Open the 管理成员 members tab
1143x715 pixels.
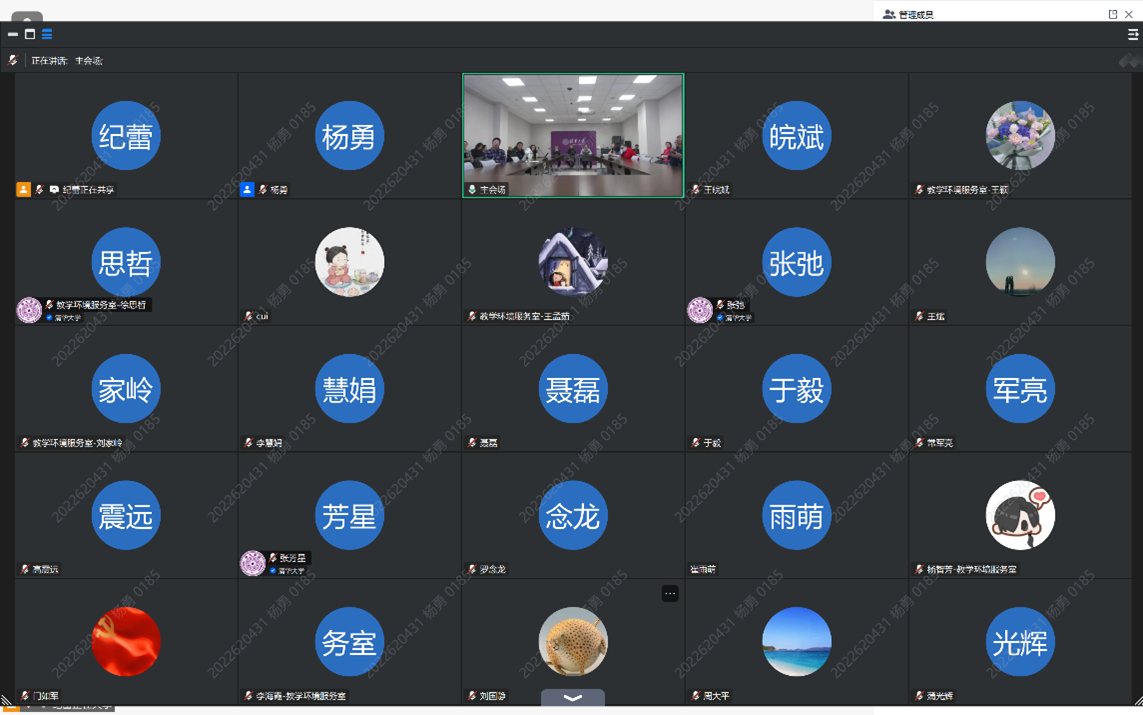pyautogui.click(x=908, y=14)
